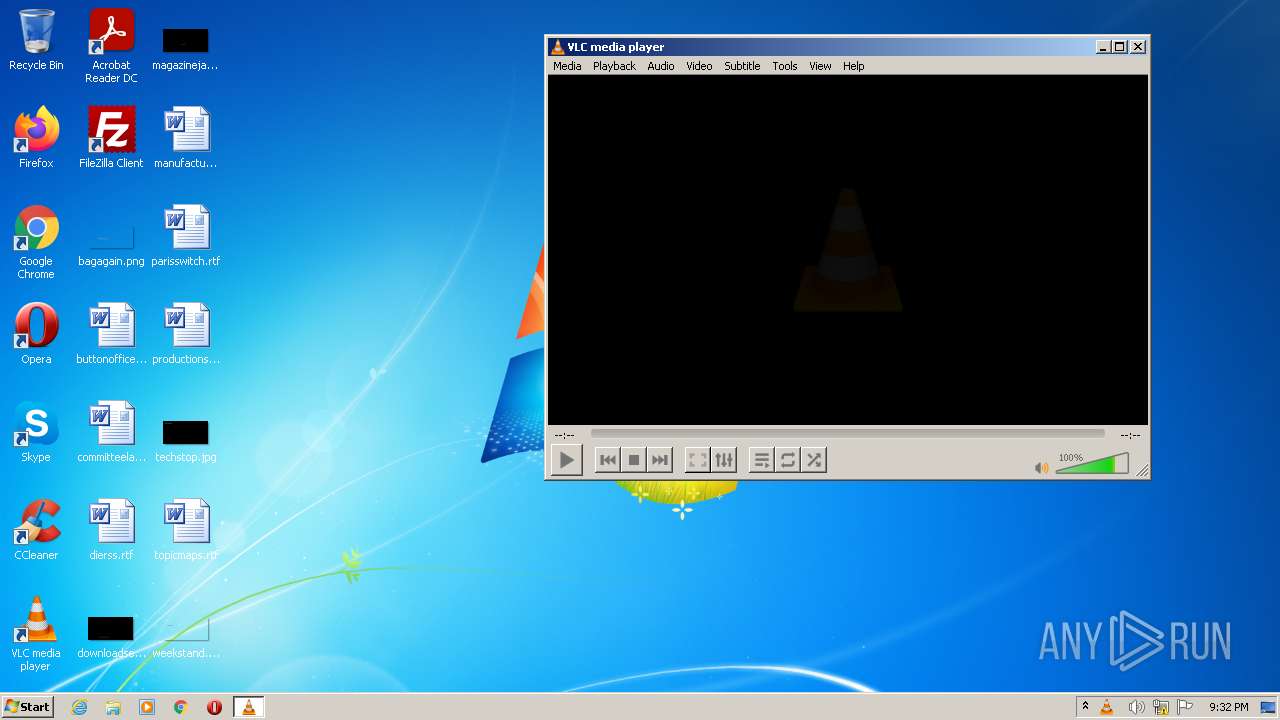Open the View menu in VLC
Image resolution: width=1280 pixels, height=720 pixels.
(820, 66)
